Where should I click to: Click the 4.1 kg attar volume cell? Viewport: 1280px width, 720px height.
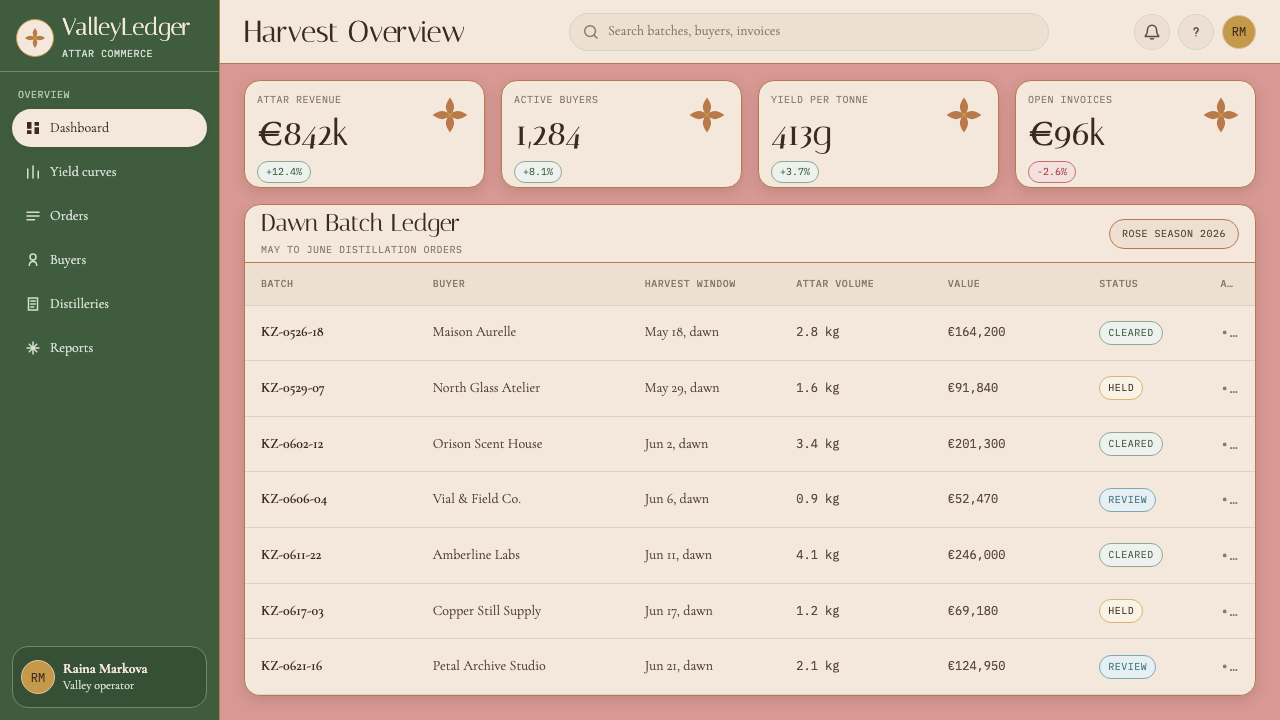(818, 555)
